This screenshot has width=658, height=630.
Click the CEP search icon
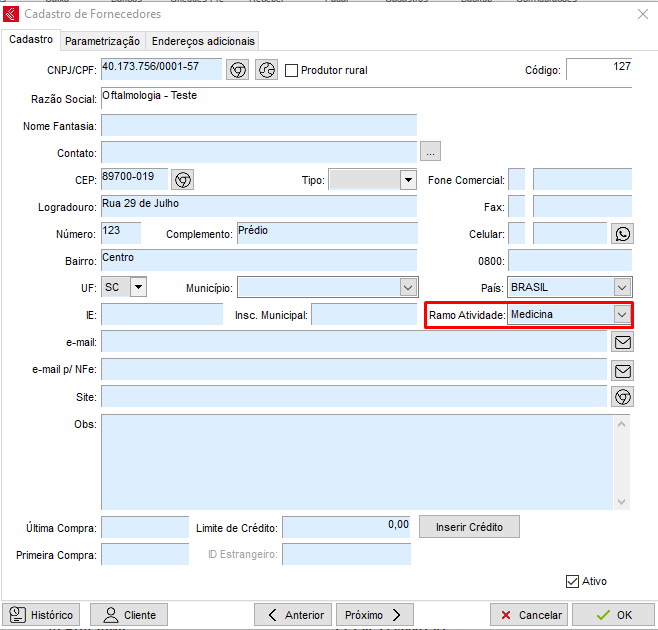pos(182,179)
